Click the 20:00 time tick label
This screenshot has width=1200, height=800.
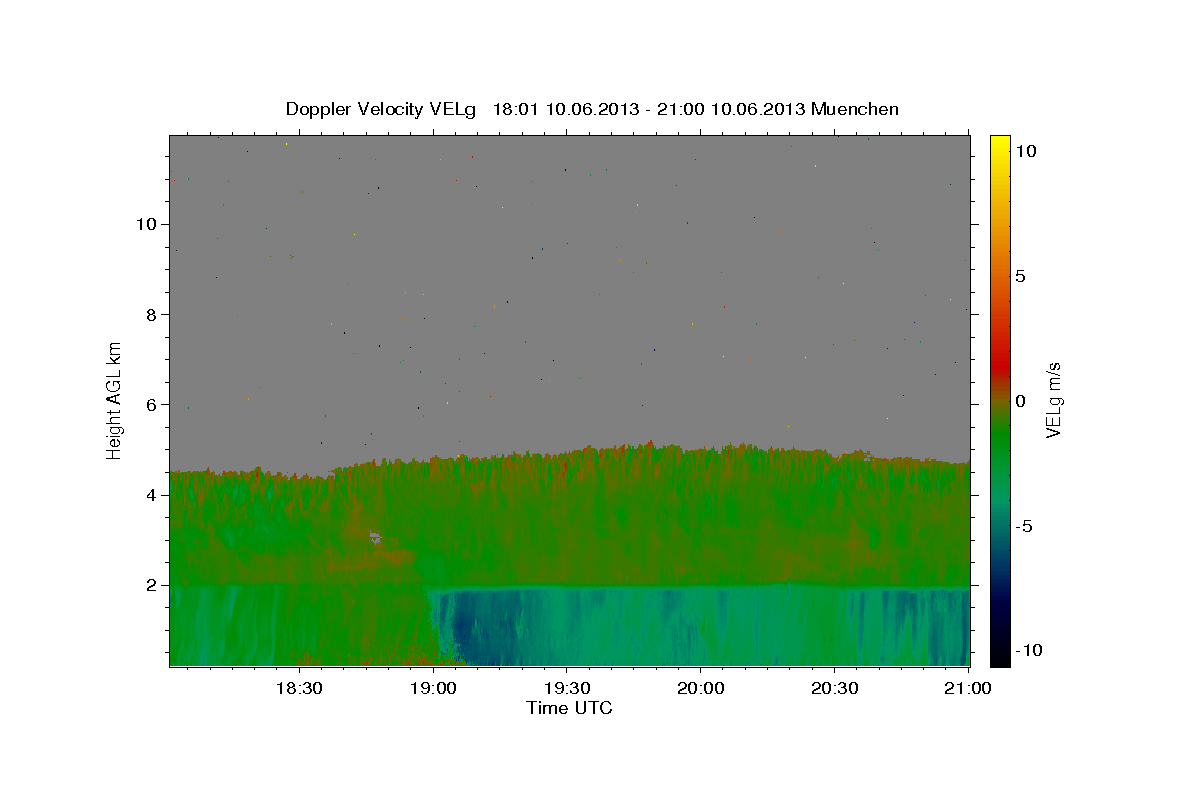700,688
